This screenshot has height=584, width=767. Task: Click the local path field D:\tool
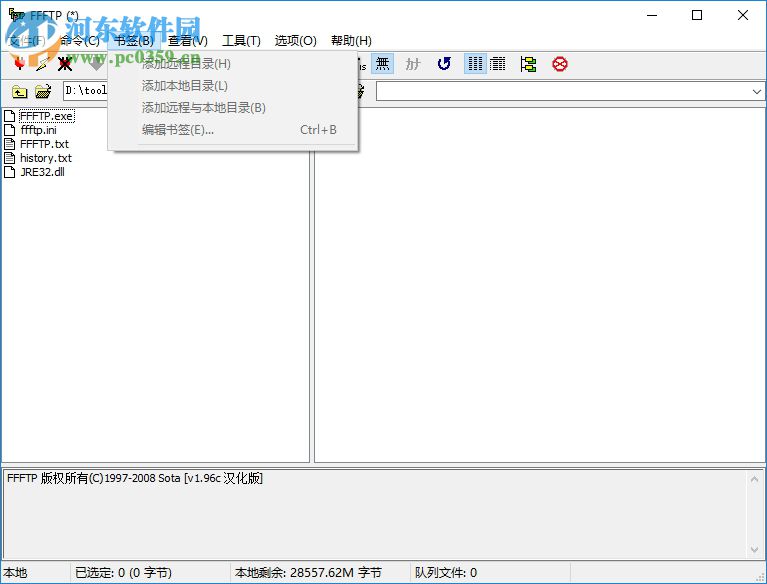click(x=86, y=90)
